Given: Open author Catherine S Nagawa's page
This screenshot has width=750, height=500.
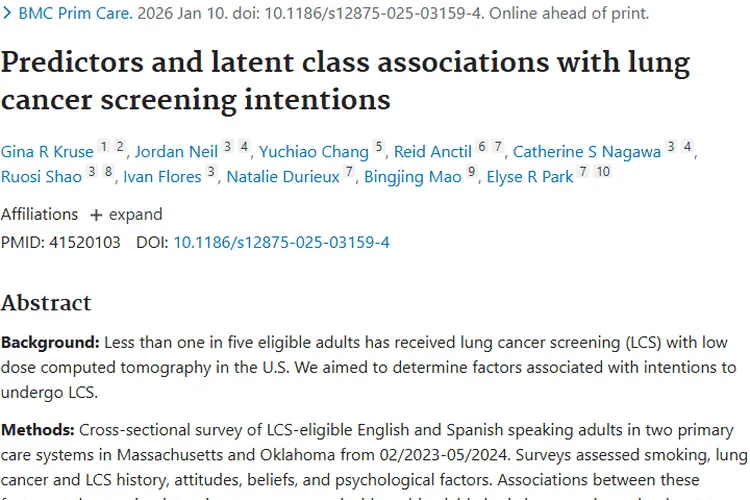Looking at the screenshot, I should (x=587, y=152).
